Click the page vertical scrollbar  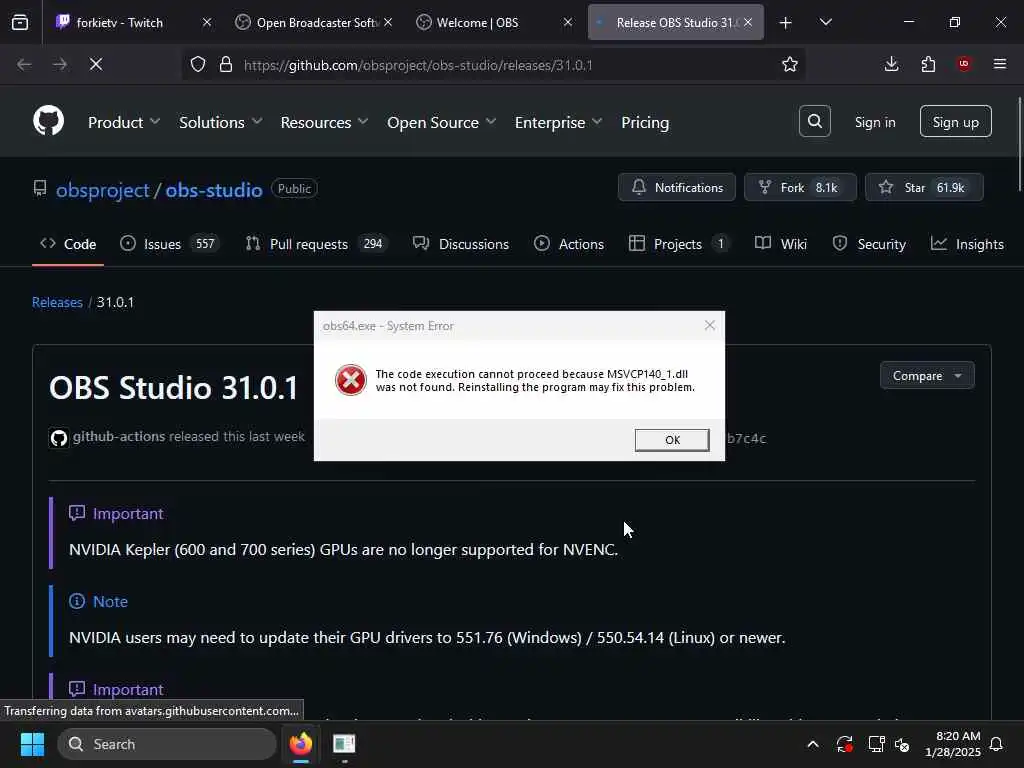click(x=1019, y=145)
